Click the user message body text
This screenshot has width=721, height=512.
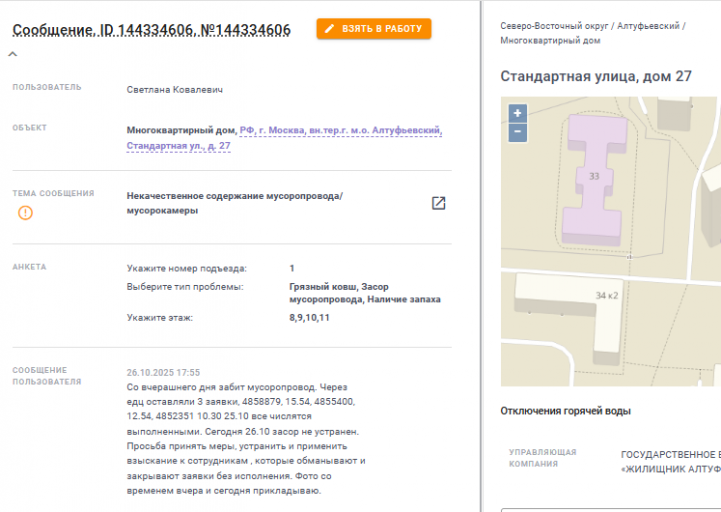click(x=246, y=438)
